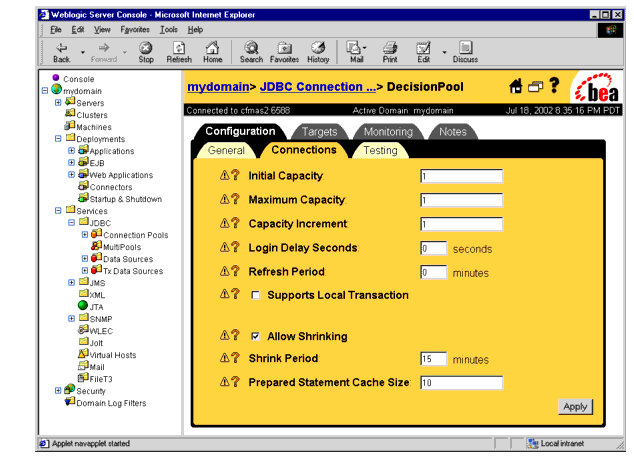Expand the Connection Pools tree node
The width and height of the screenshot is (634, 470).
click(85, 235)
